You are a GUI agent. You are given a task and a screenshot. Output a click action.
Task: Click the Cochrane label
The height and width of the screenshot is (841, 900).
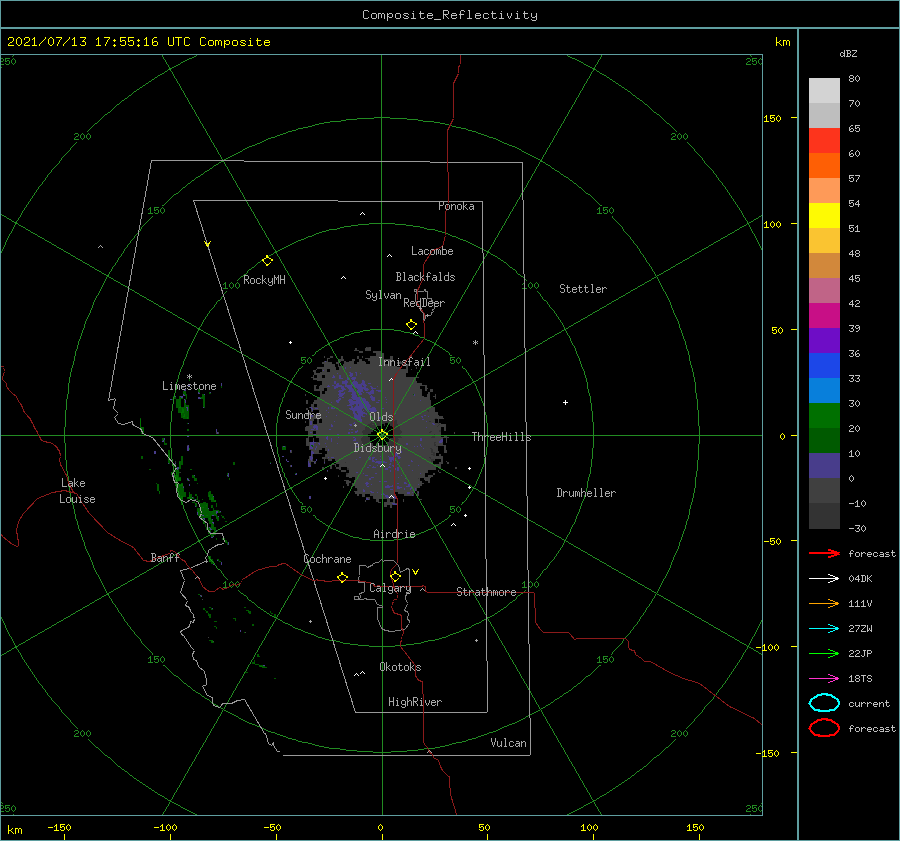327,559
